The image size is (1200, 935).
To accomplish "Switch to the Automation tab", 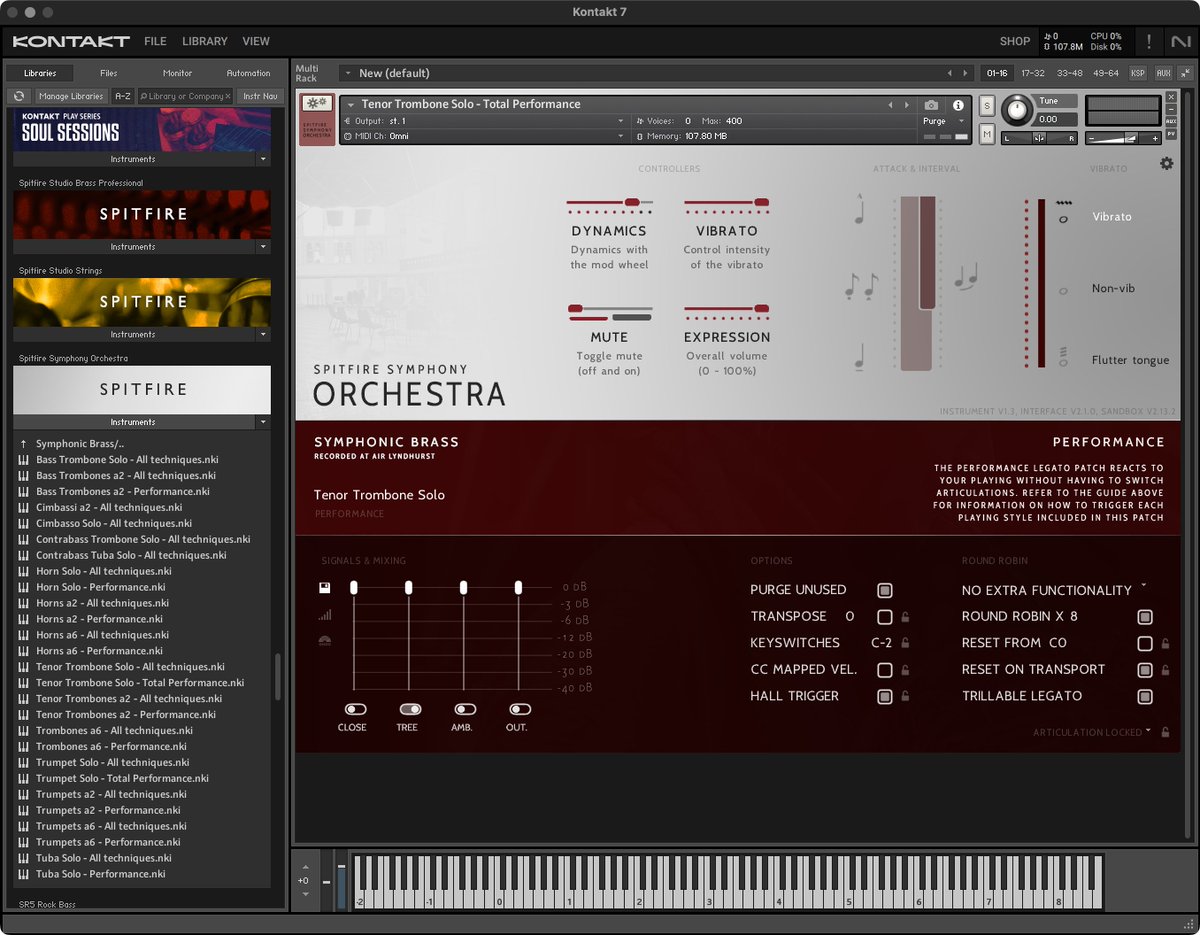I will click(x=248, y=73).
